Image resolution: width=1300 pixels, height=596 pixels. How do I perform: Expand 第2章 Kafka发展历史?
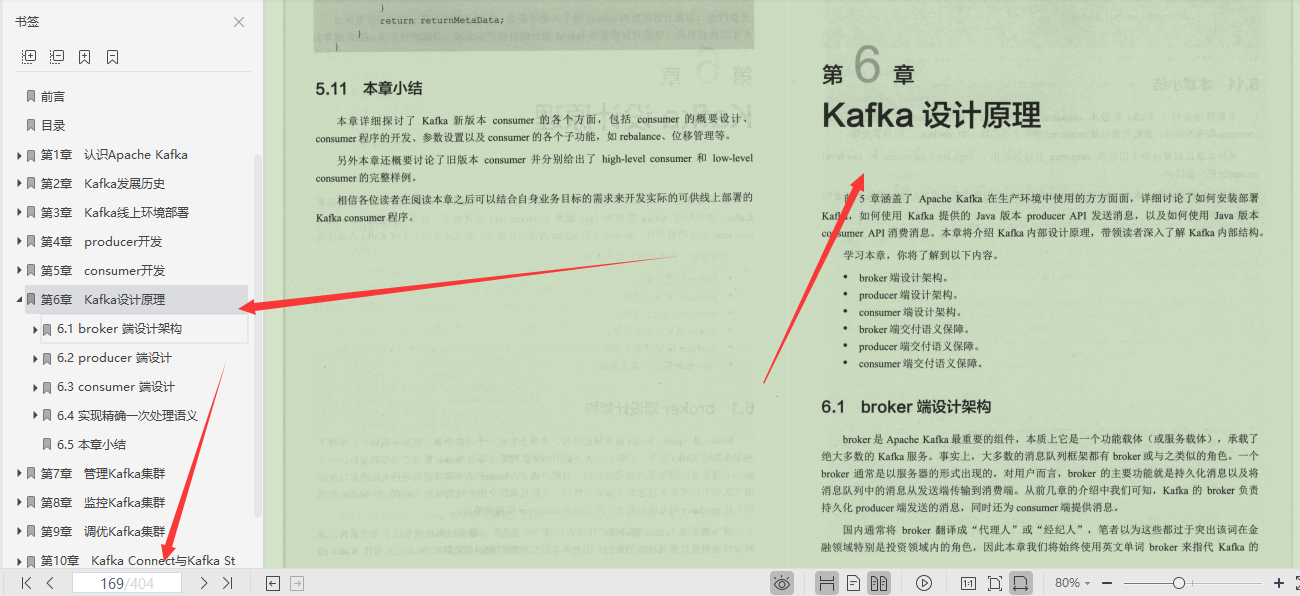tap(19, 184)
